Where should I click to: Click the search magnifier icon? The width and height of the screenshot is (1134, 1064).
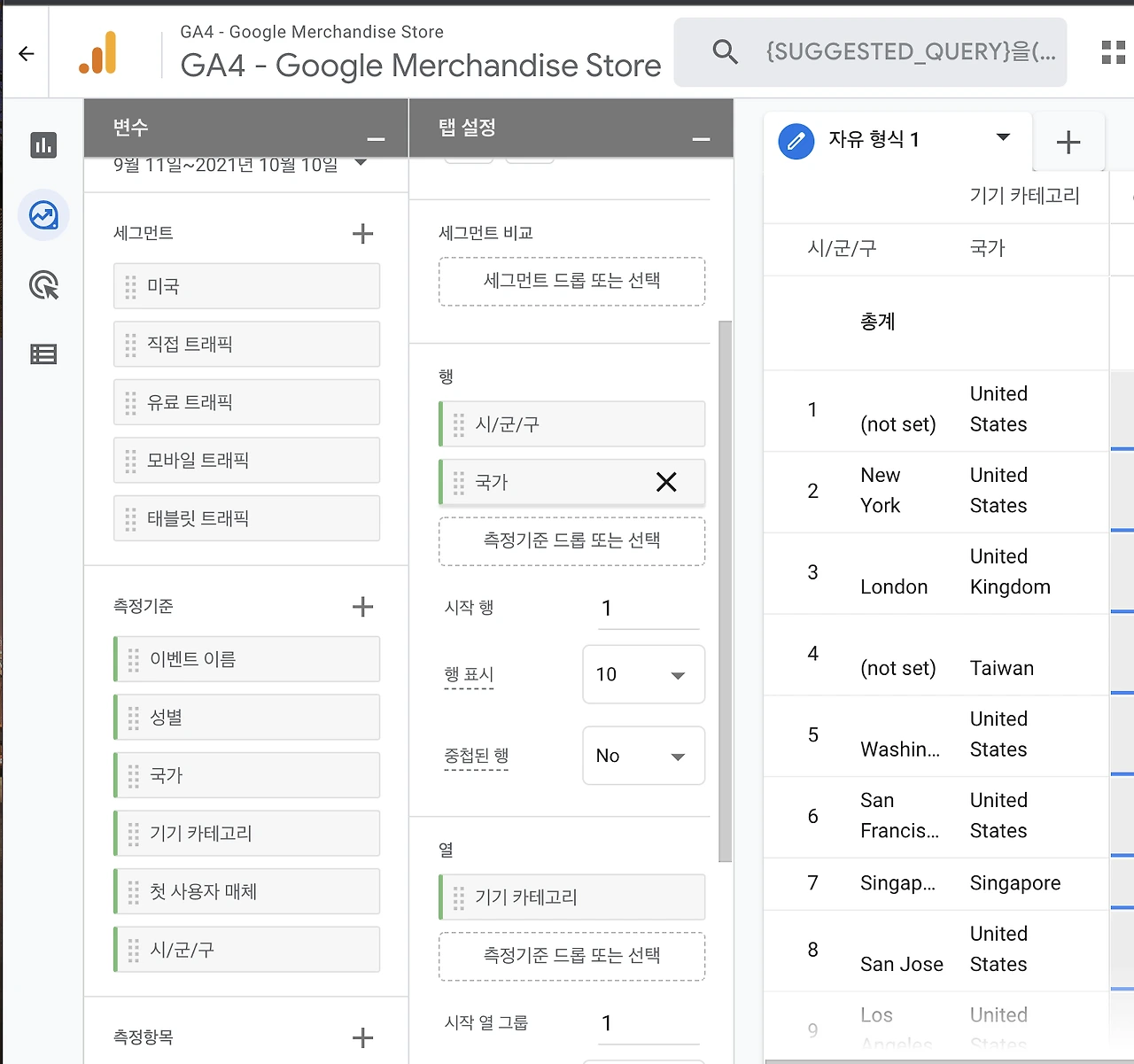click(725, 52)
